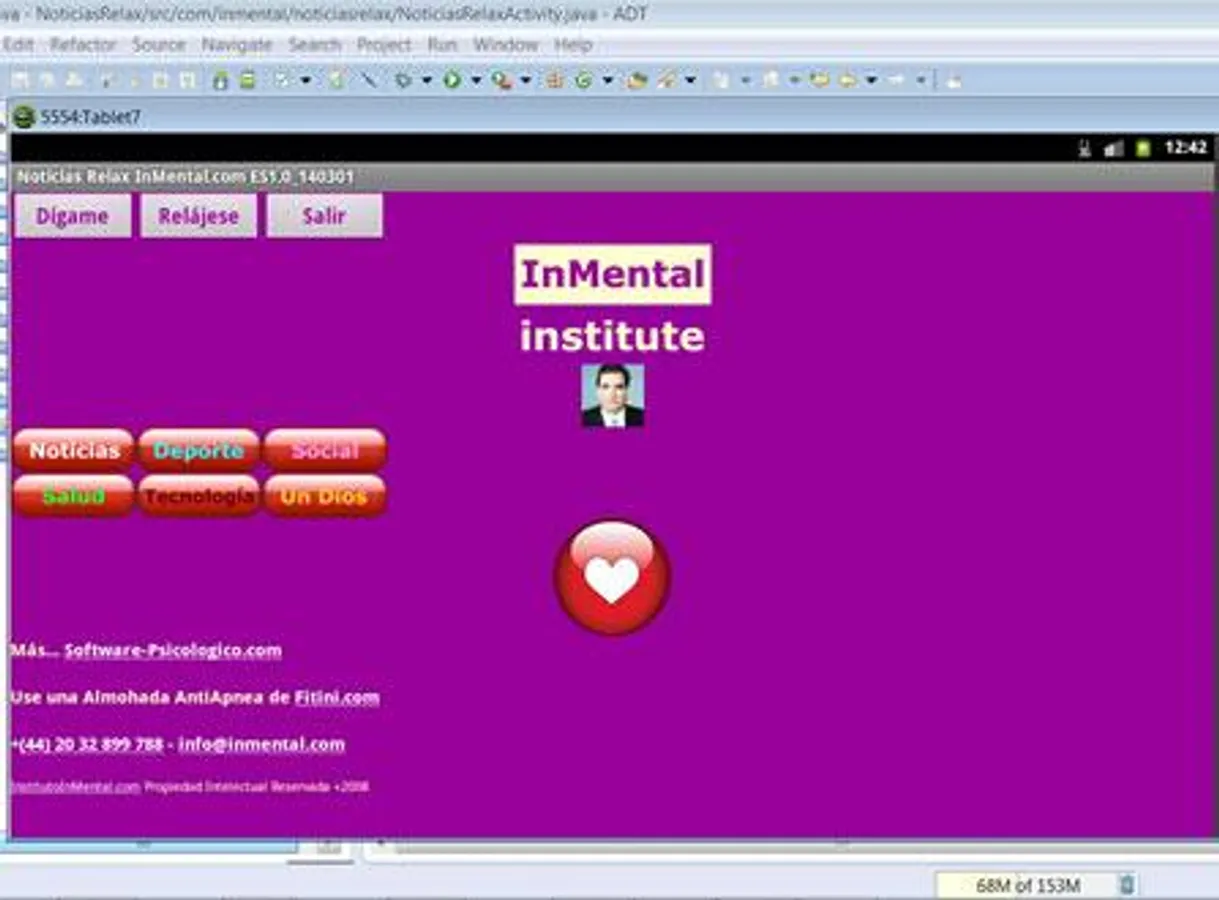This screenshot has width=1219, height=900.
Task: Click the emulator battery status icon
Action: pyautogui.click(x=1143, y=148)
